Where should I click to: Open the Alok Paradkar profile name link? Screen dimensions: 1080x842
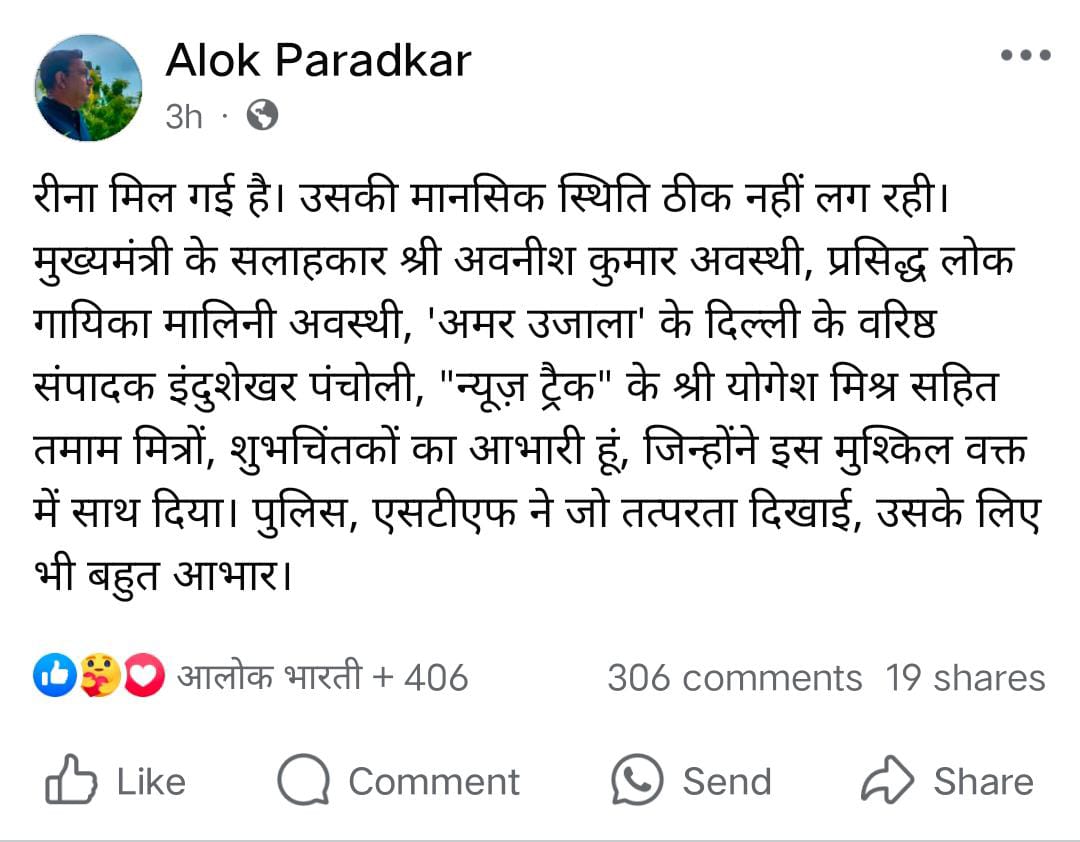tap(317, 62)
